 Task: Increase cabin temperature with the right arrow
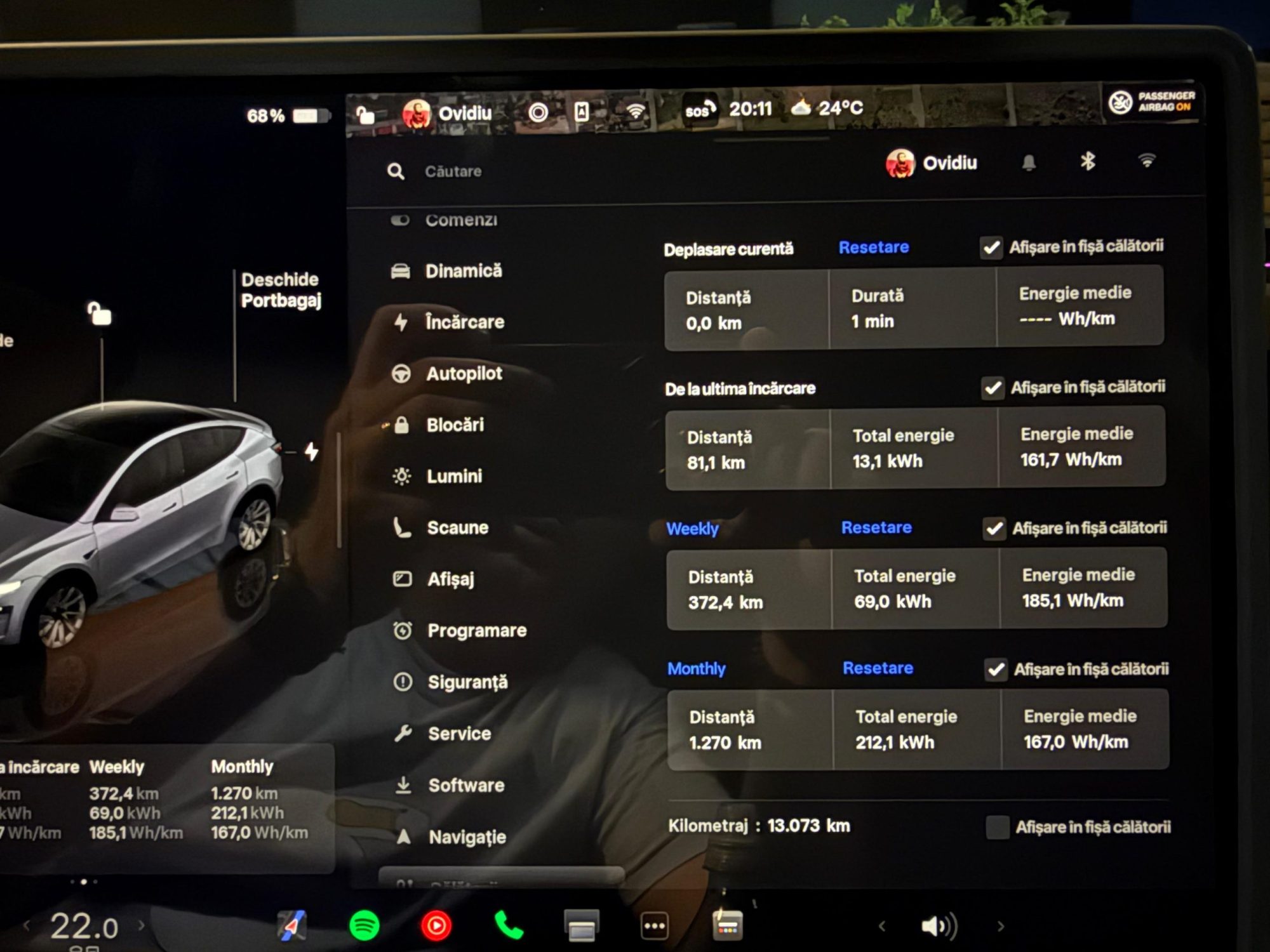click(141, 926)
